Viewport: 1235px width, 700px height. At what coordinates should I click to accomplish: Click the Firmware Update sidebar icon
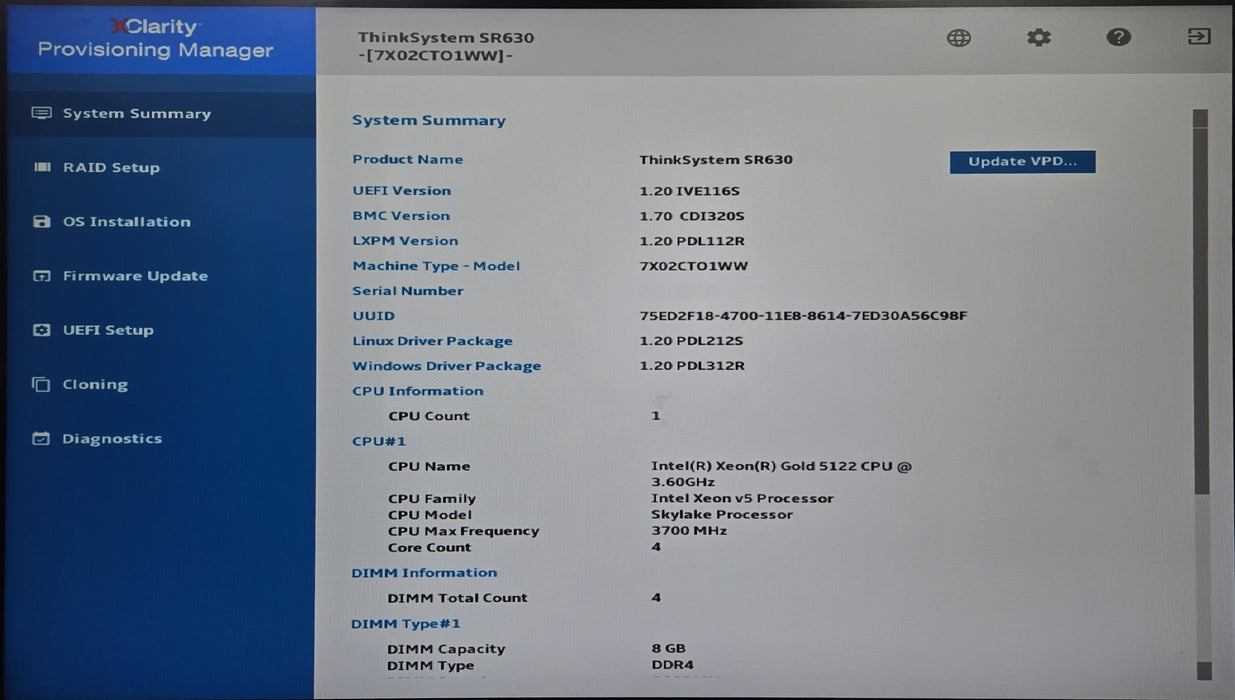[x=41, y=276]
